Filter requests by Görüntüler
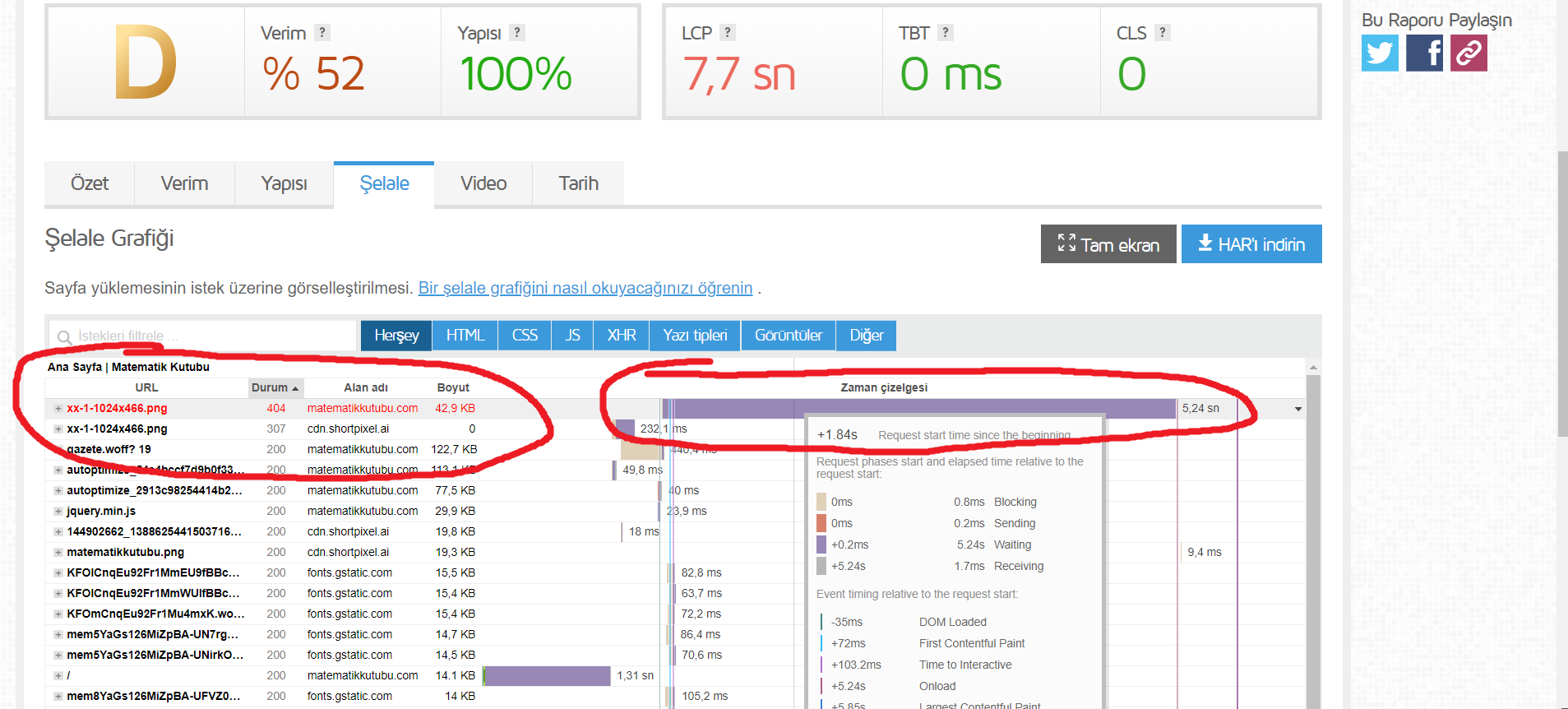Screen dimensions: 1568x709 pyautogui.click(x=789, y=336)
